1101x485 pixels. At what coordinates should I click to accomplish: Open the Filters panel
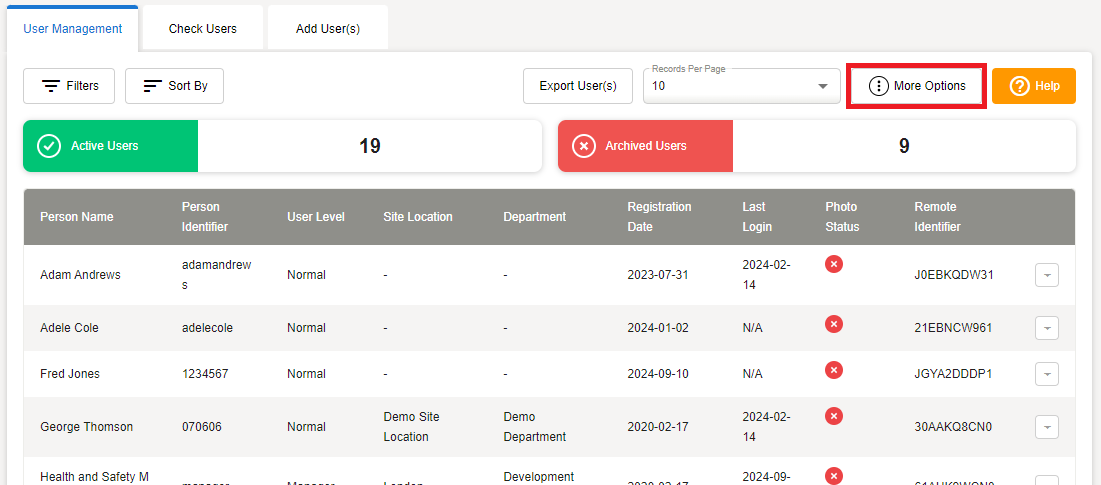69,86
